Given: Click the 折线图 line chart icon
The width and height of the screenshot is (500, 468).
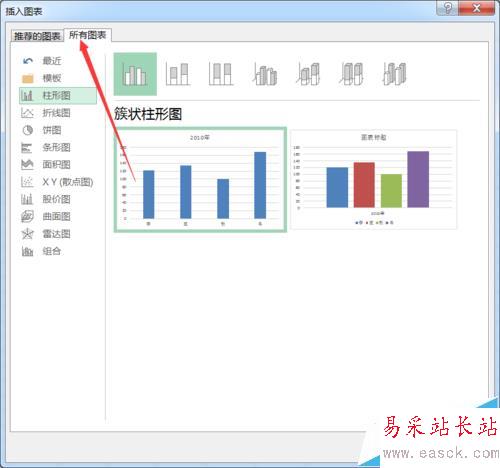Looking at the screenshot, I should click(27, 113).
